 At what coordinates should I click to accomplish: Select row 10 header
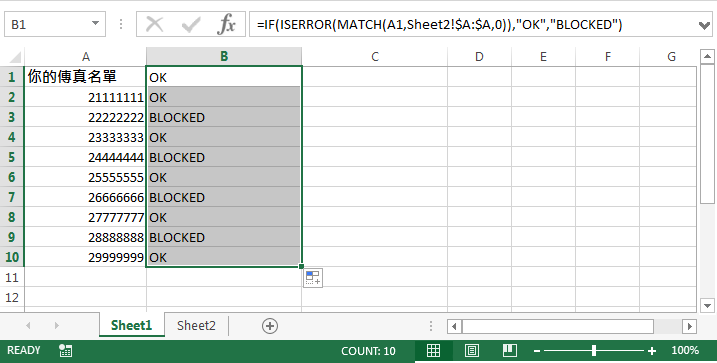click(12, 257)
